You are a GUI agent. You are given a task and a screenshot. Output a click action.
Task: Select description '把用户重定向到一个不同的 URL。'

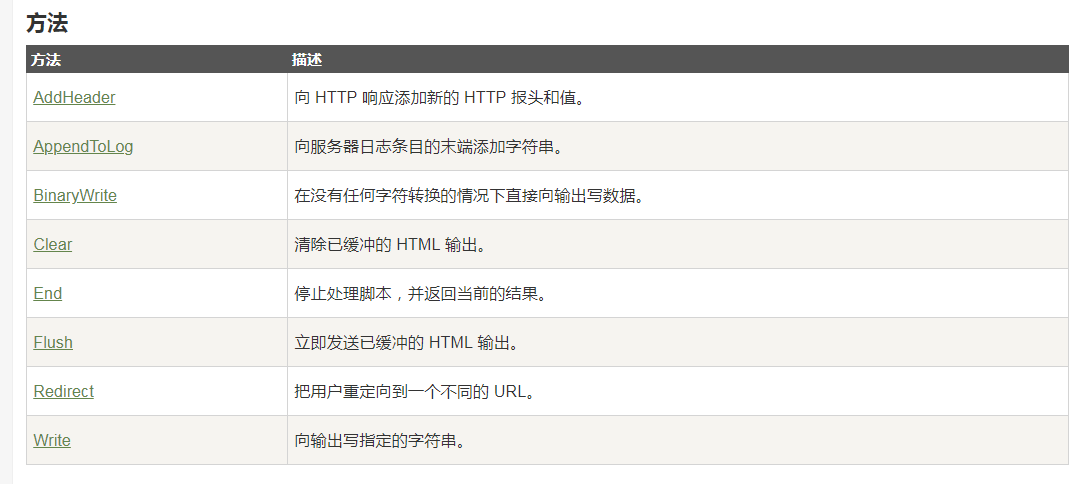tap(415, 391)
